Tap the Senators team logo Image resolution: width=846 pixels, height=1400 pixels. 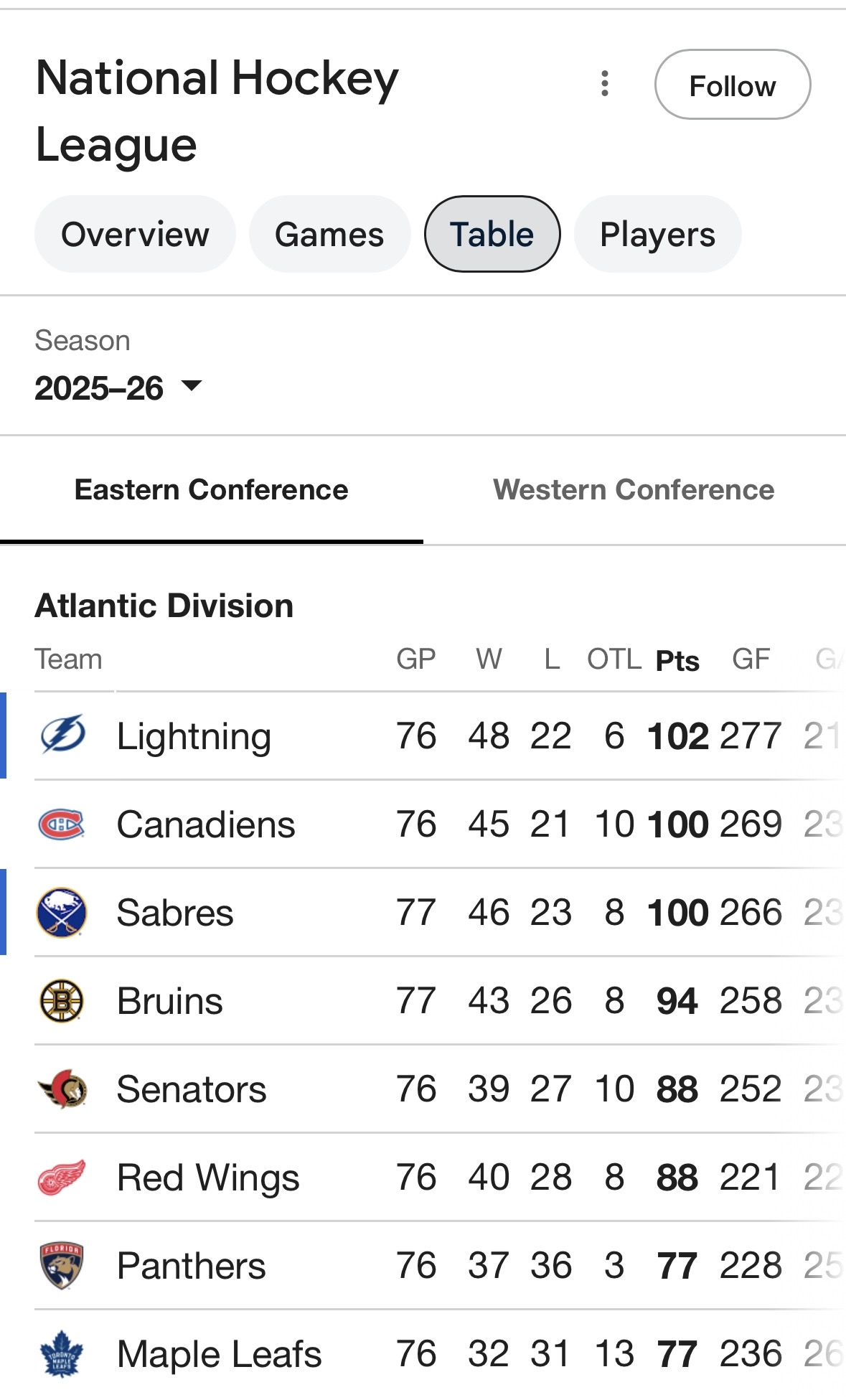coord(62,1089)
